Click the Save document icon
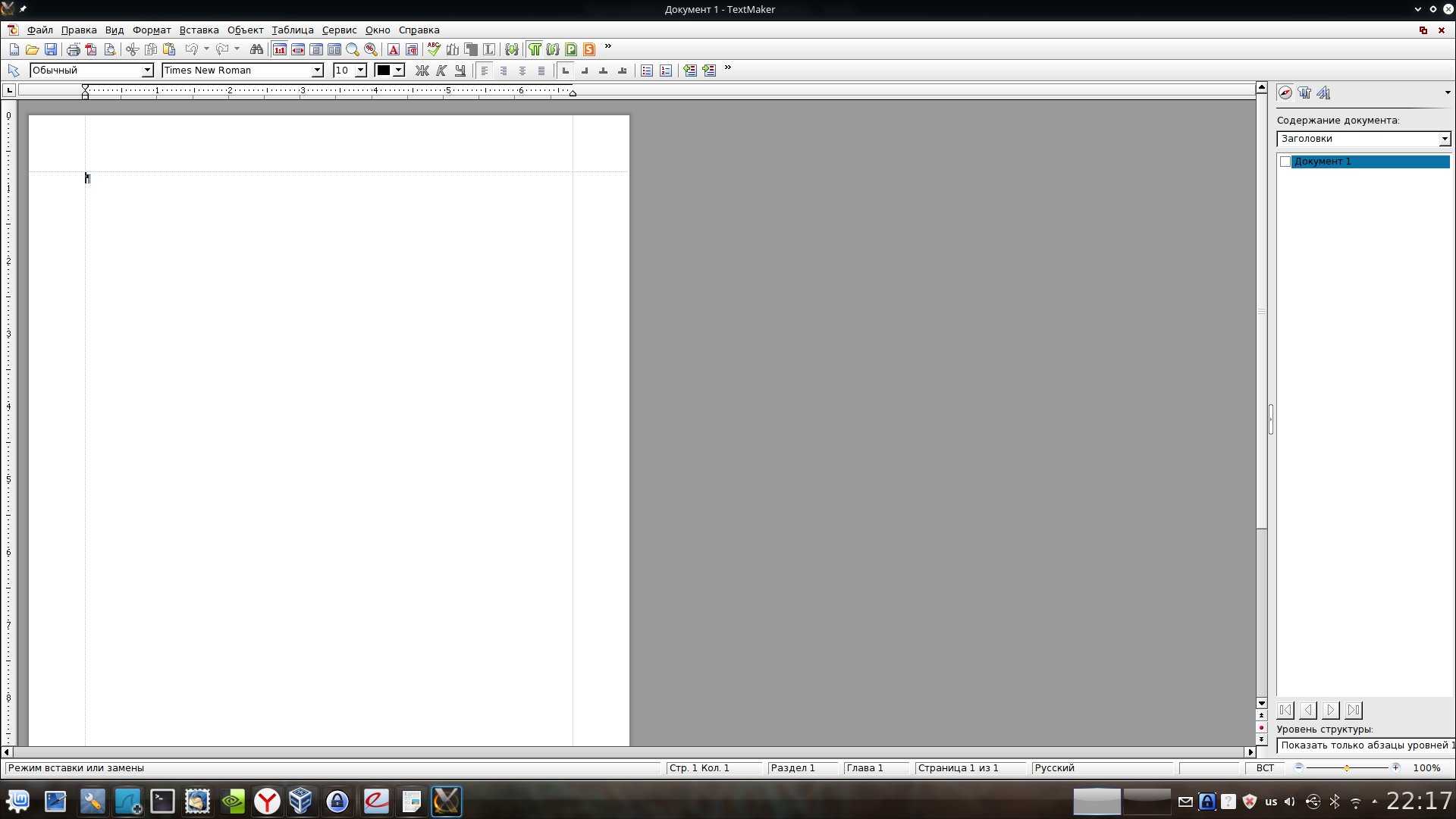The height and width of the screenshot is (819, 1456). coord(51,49)
